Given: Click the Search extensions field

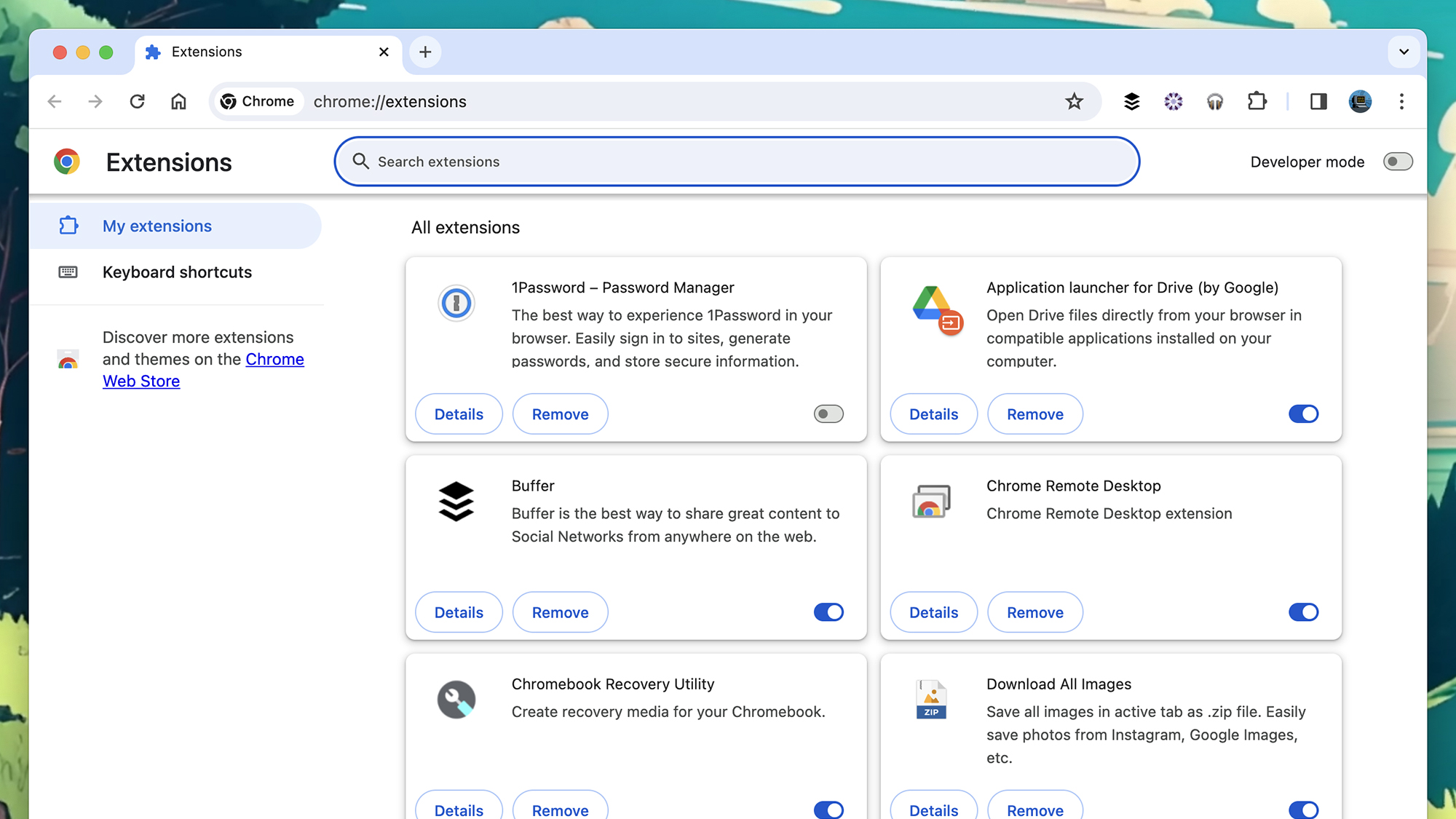Looking at the screenshot, I should [735, 162].
